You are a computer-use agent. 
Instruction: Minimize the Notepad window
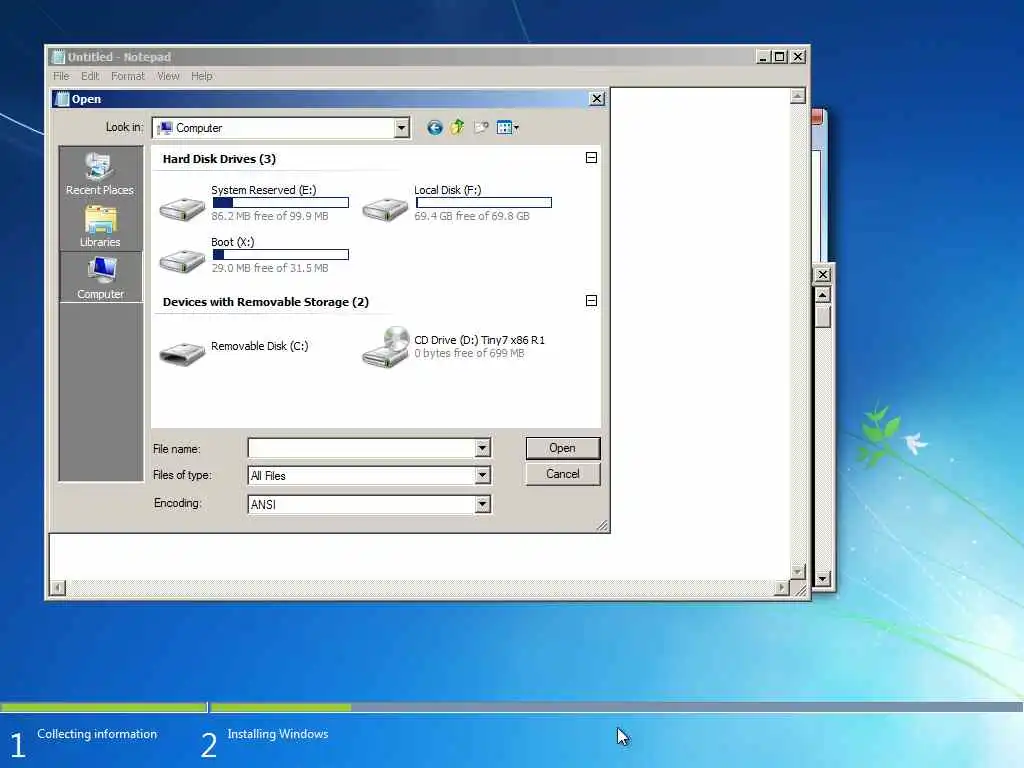763,57
